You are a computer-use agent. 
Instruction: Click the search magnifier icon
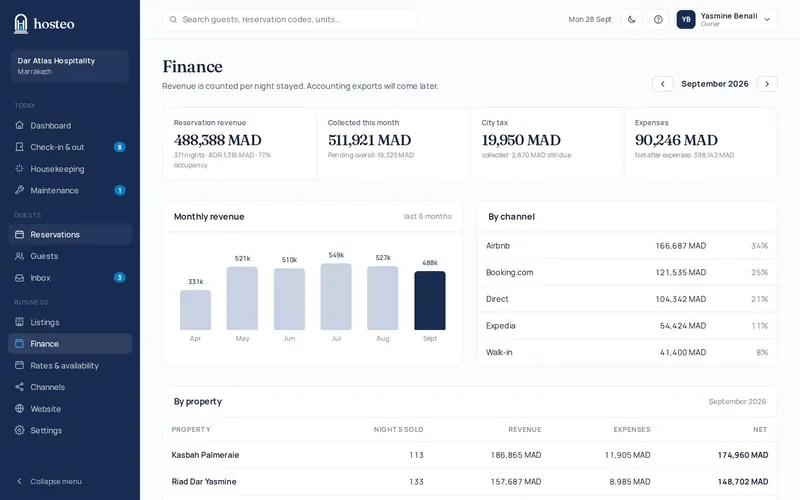173,19
